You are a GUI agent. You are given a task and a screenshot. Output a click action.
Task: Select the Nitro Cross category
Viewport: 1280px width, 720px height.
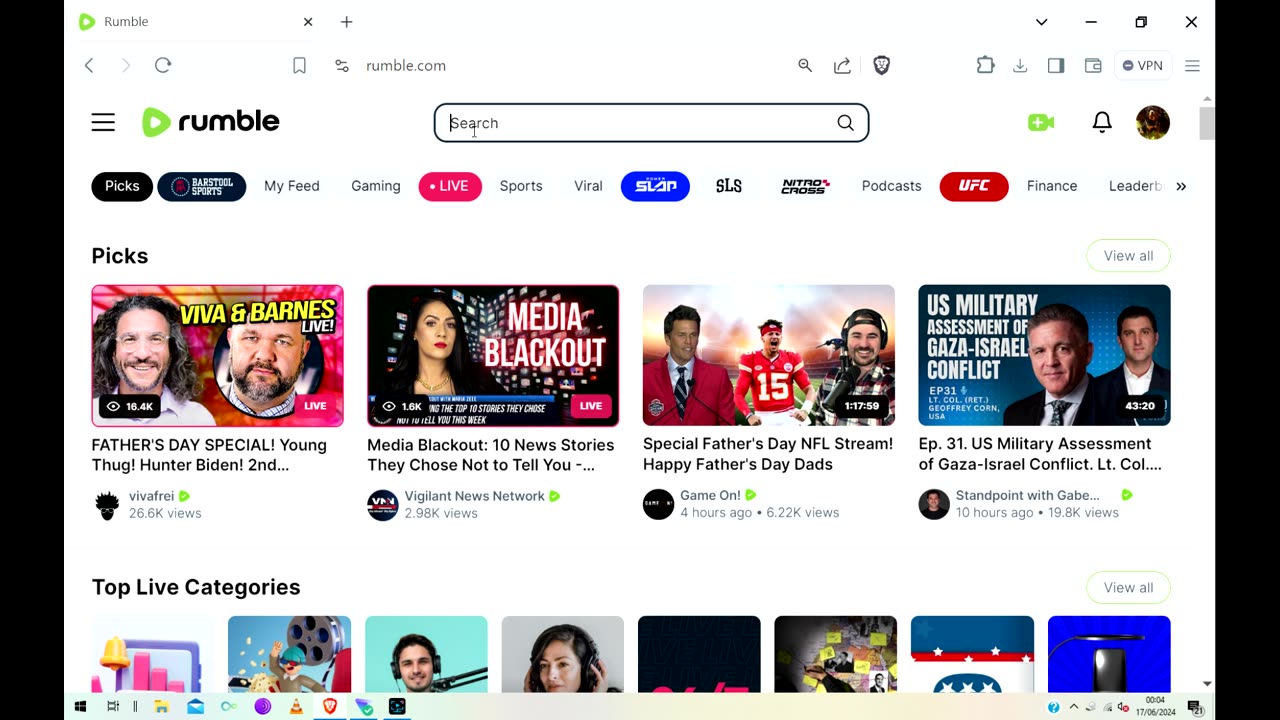(x=805, y=186)
